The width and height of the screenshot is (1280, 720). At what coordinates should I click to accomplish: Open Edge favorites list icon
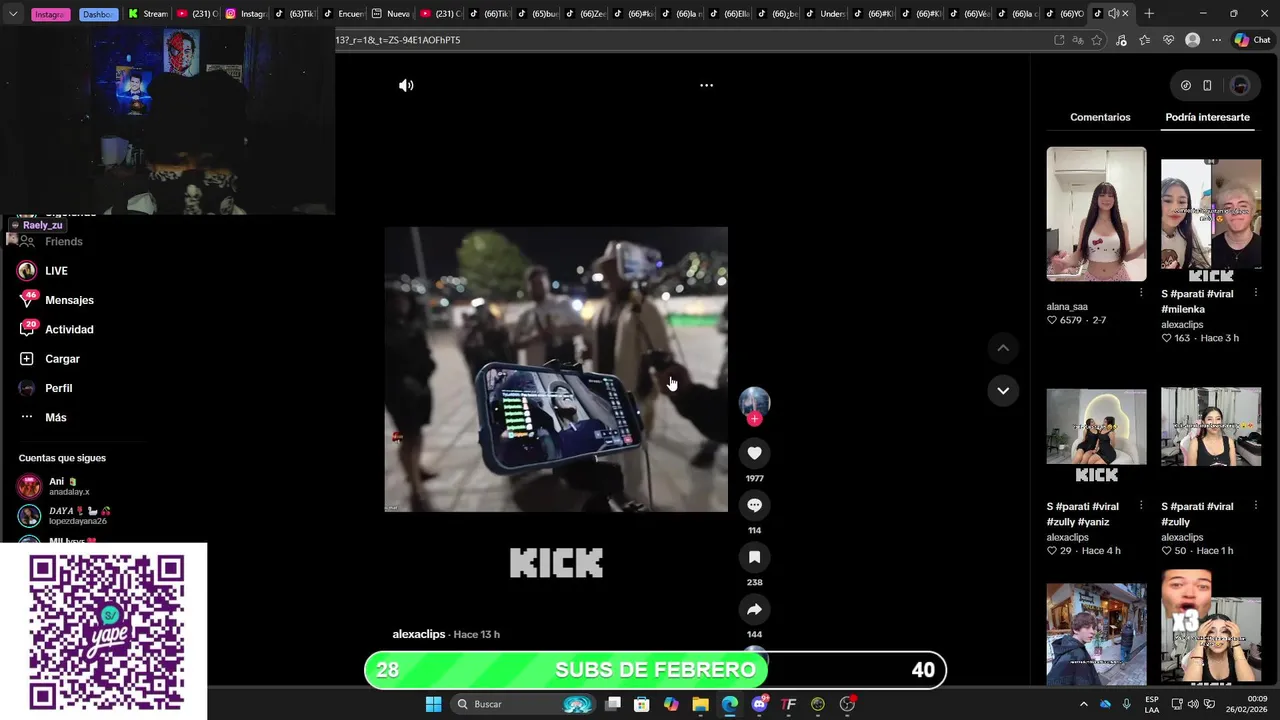[1144, 40]
